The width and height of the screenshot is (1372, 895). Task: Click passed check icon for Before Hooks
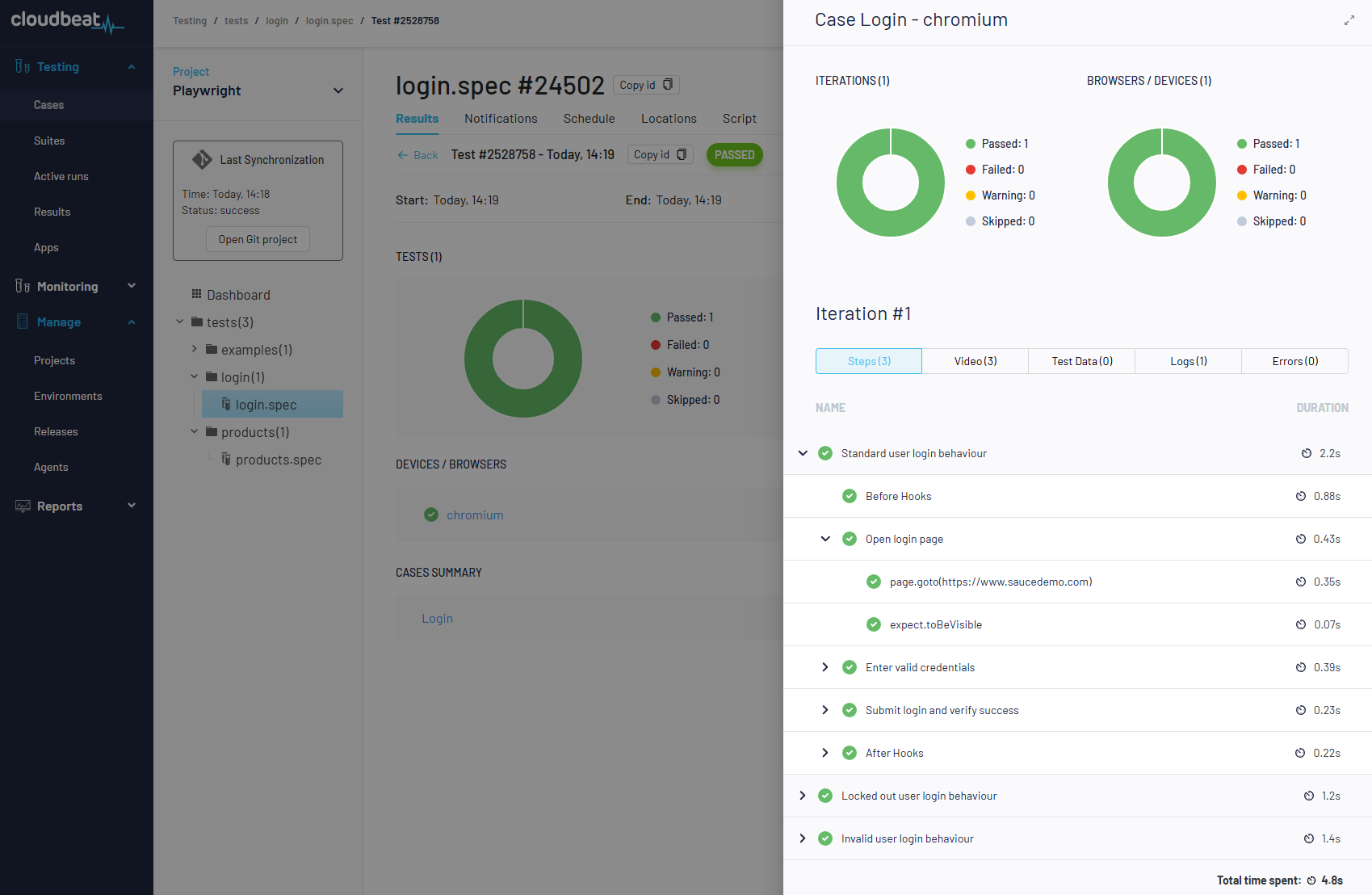(x=850, y=496)
